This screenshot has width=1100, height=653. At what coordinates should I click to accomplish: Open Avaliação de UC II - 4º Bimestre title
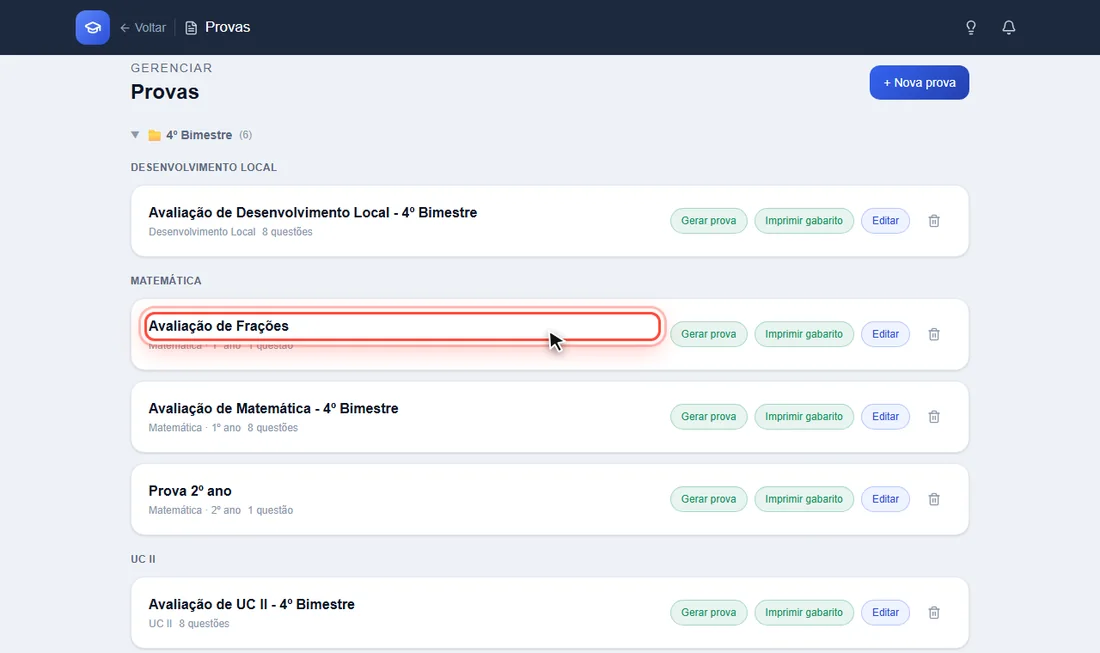252,604
